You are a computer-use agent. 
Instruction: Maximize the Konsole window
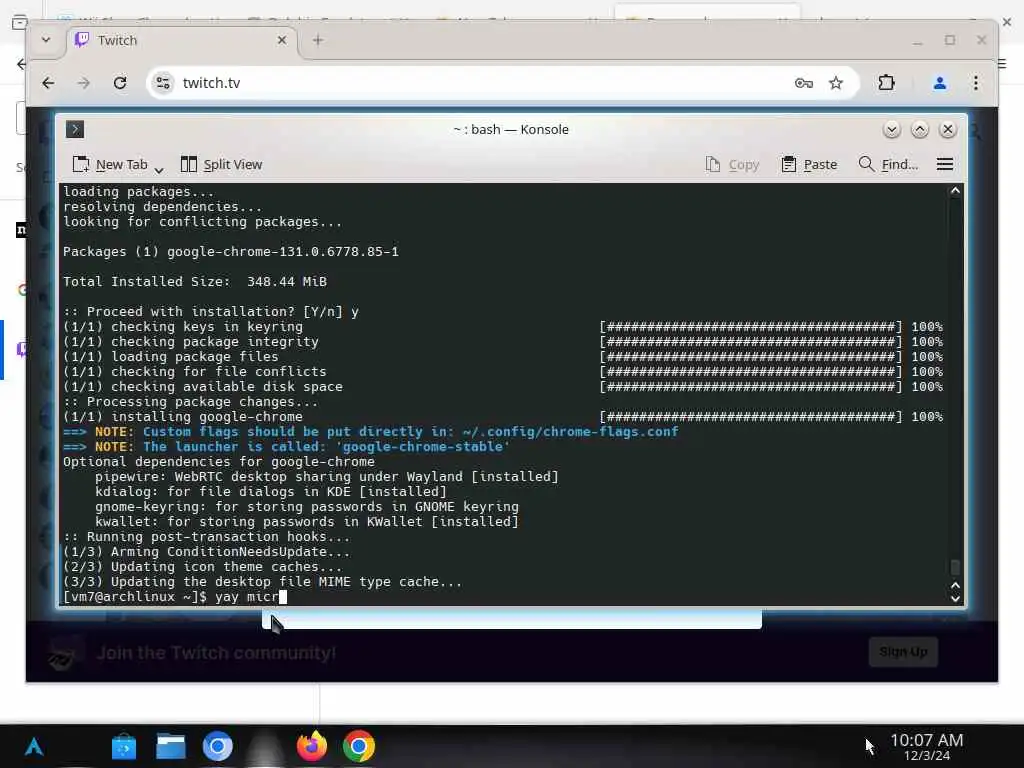(920, 129)
